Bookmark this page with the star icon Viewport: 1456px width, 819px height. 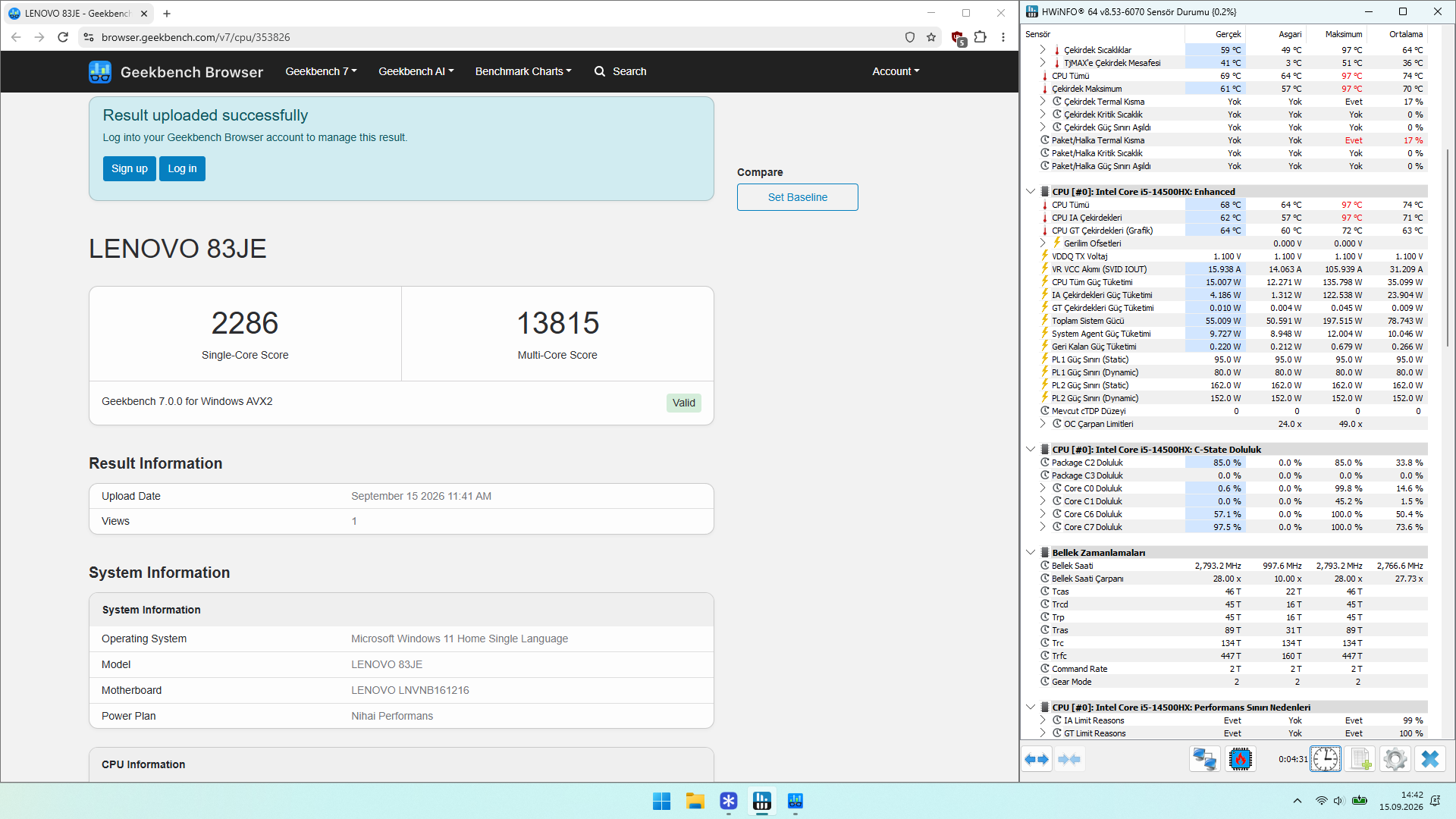(x=931, y=37)
